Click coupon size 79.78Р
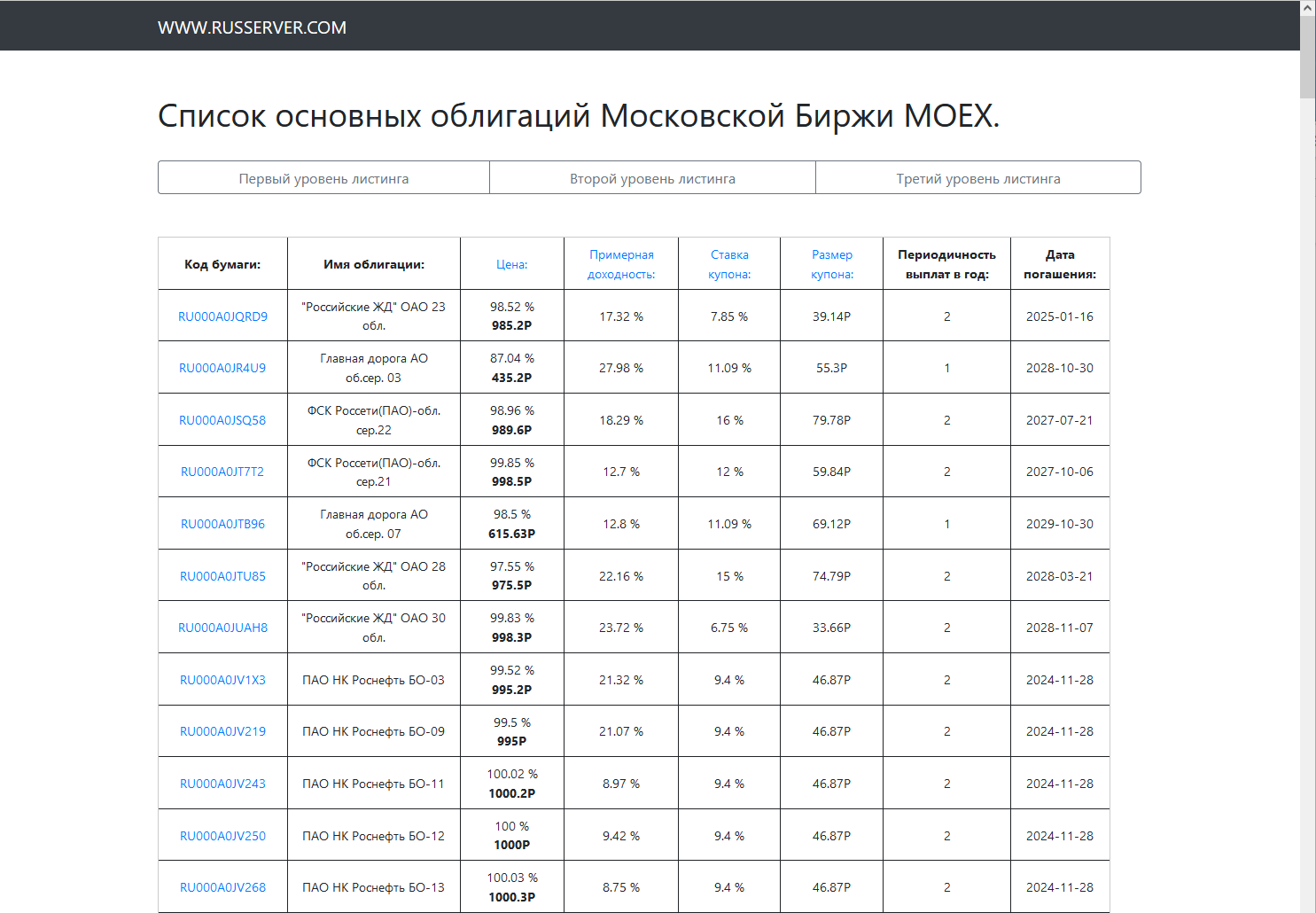This screenshot has width=1316, height=913. [832, 420]
